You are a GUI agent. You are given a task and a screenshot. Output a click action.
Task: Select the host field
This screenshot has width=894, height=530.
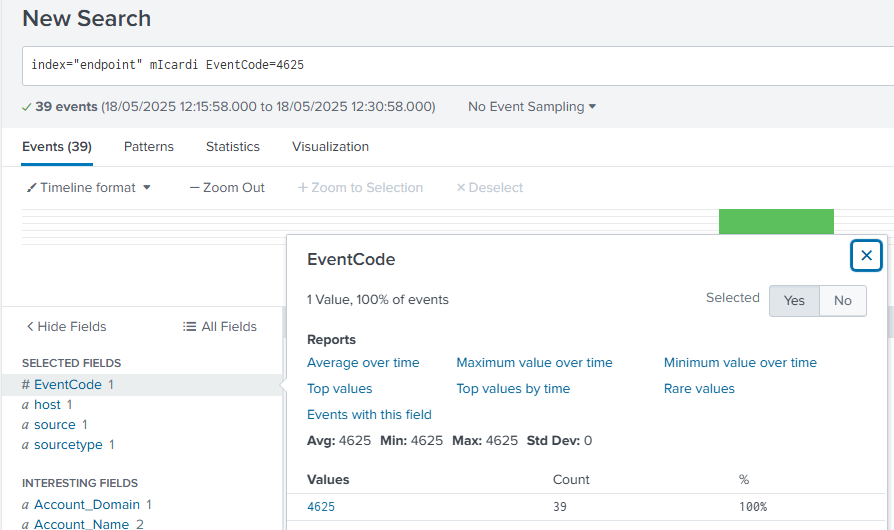(x=47, y=405)
